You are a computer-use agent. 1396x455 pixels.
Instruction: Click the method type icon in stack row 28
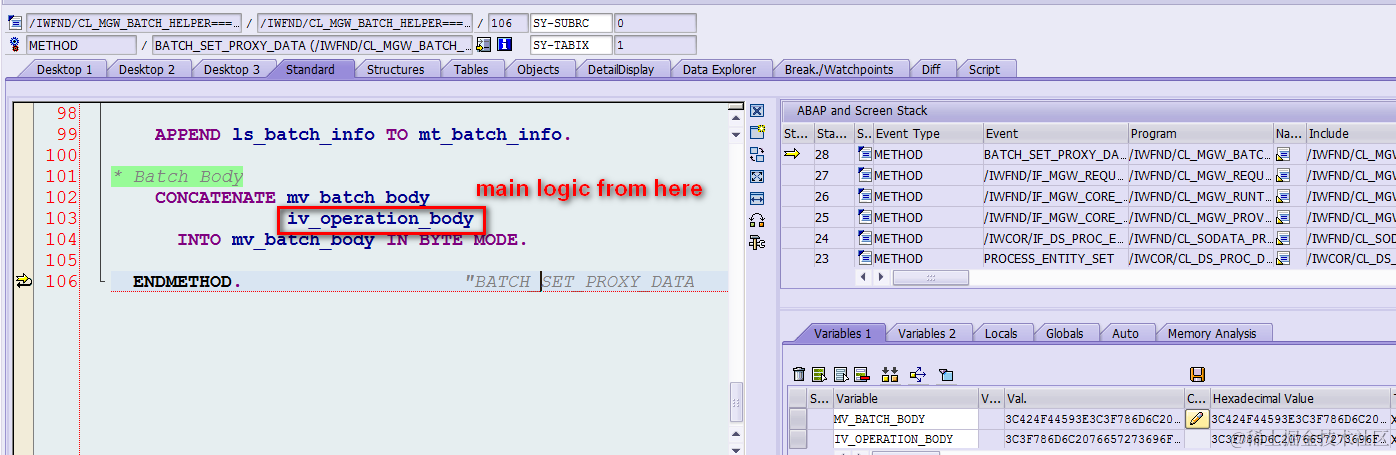tap(864, 154)
